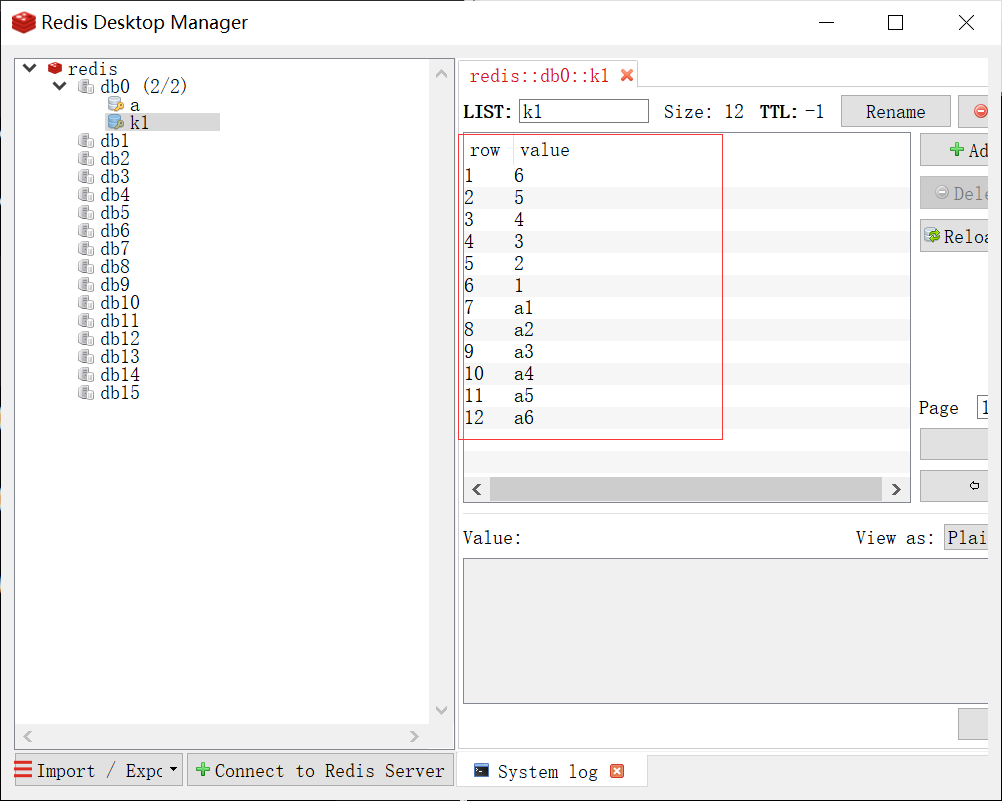Image resolution: width=1002 pixels, height=801 pixels.
Task: Click inside the Value text area
Action: 725,631
